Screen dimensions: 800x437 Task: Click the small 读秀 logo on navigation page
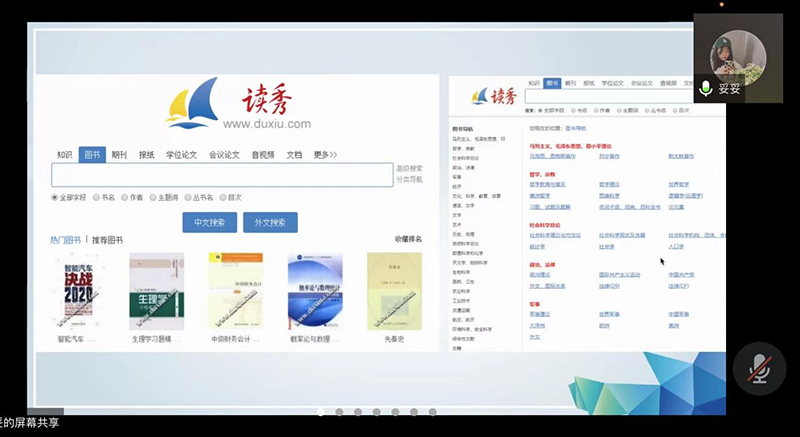point(494,96)
